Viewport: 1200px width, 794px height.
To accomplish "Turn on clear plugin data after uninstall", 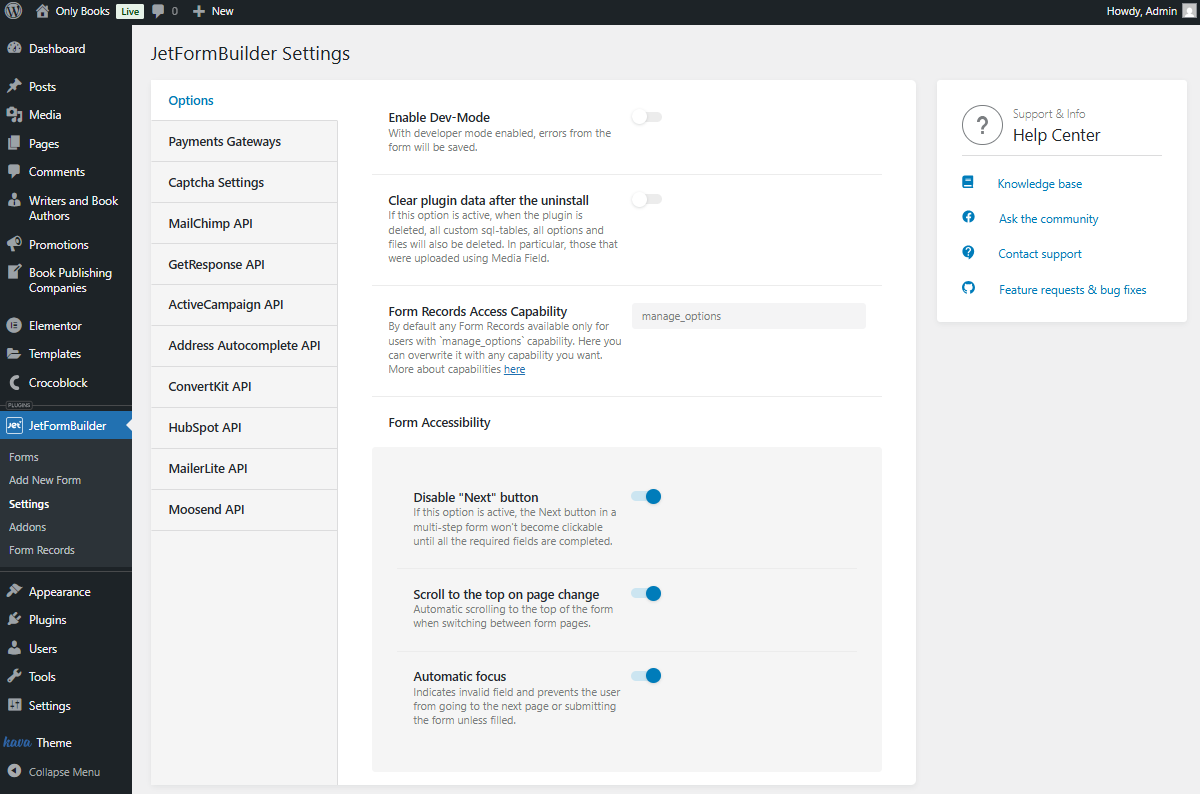I will 646,199.
